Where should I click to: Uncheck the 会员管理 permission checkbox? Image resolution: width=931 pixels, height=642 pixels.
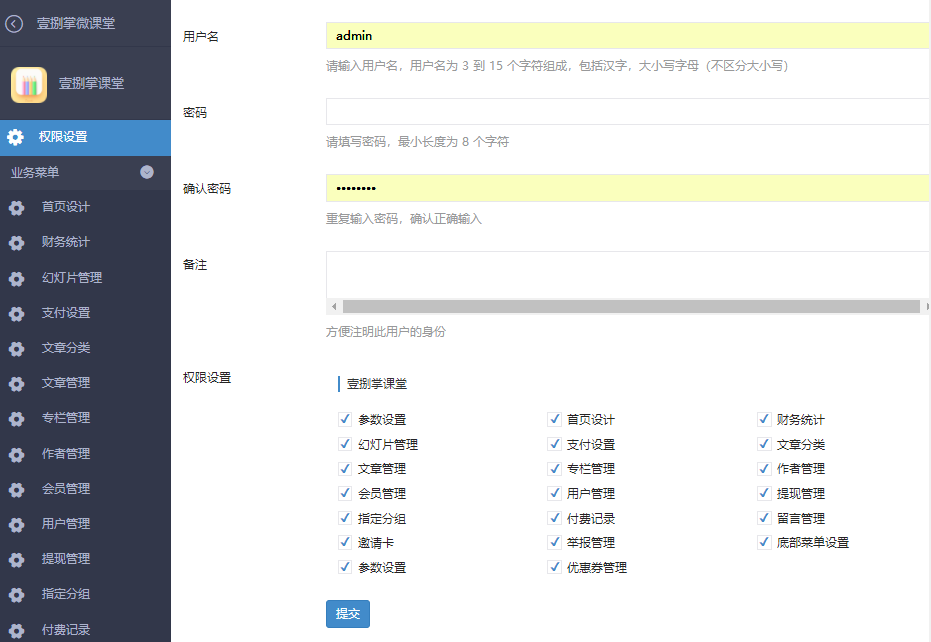[x=345, y=493]
